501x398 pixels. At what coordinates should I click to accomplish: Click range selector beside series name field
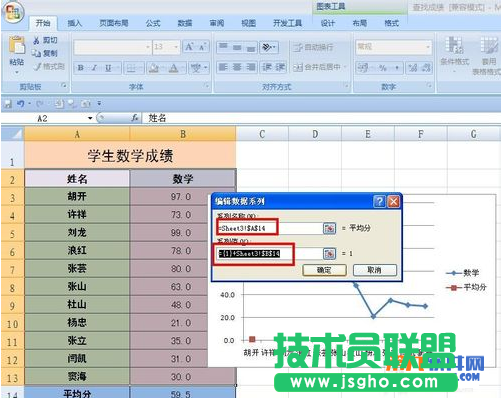329,228
